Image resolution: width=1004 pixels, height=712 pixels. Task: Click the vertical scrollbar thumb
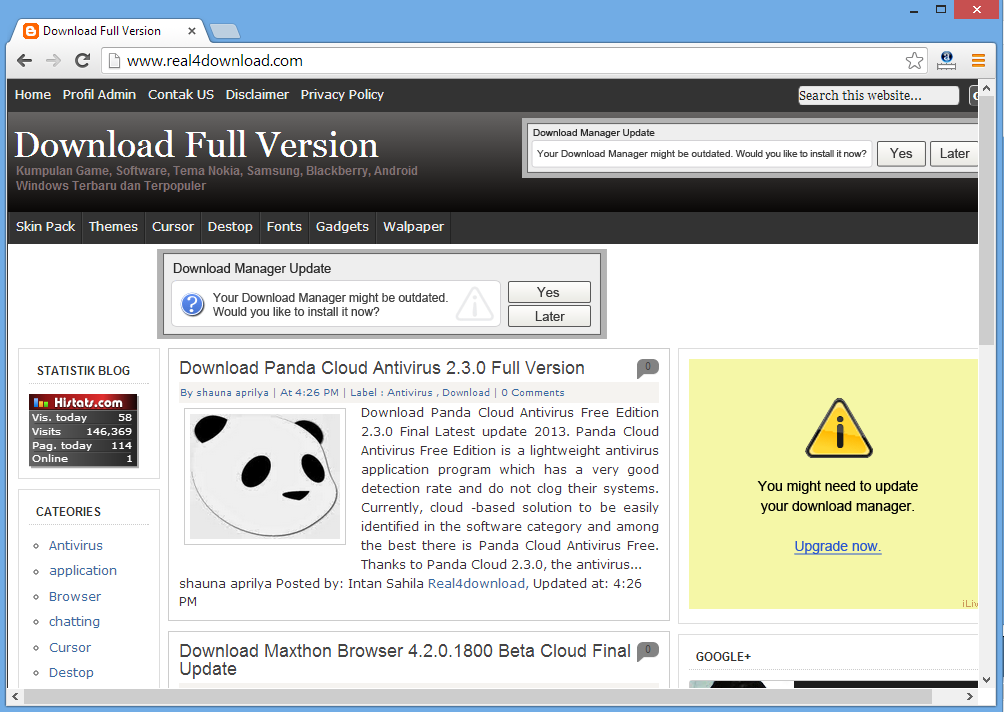pyautogui.click(x=986, y=220)
